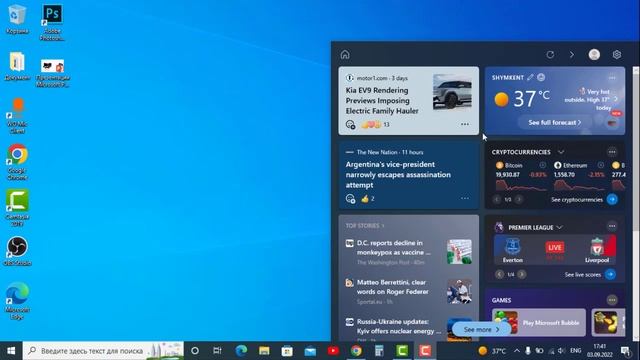Edit Shymkent weather location pencil icon
Viewport: 640px width, 360px height.
coord(530,77)
